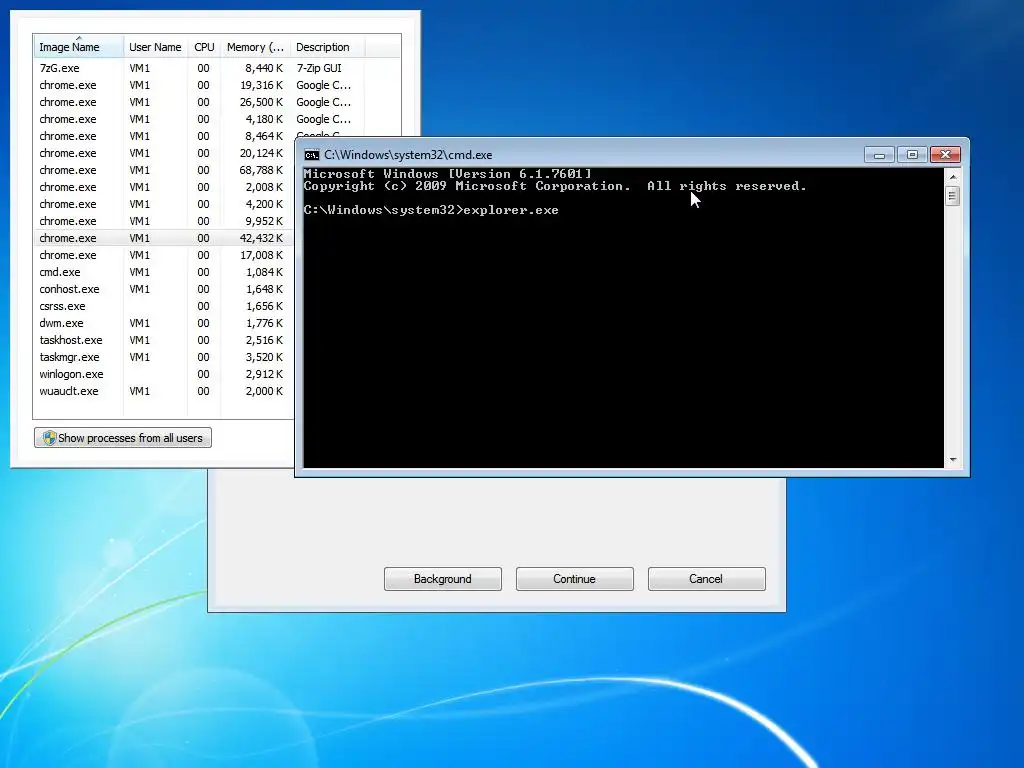1024x768 pixels.
Task: Select the taskhost.exe process row
Action: [163, 340]
